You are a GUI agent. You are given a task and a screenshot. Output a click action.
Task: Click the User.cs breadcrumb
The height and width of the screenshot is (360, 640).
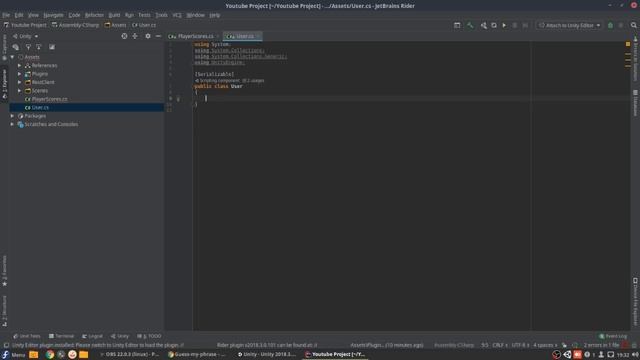144,25
